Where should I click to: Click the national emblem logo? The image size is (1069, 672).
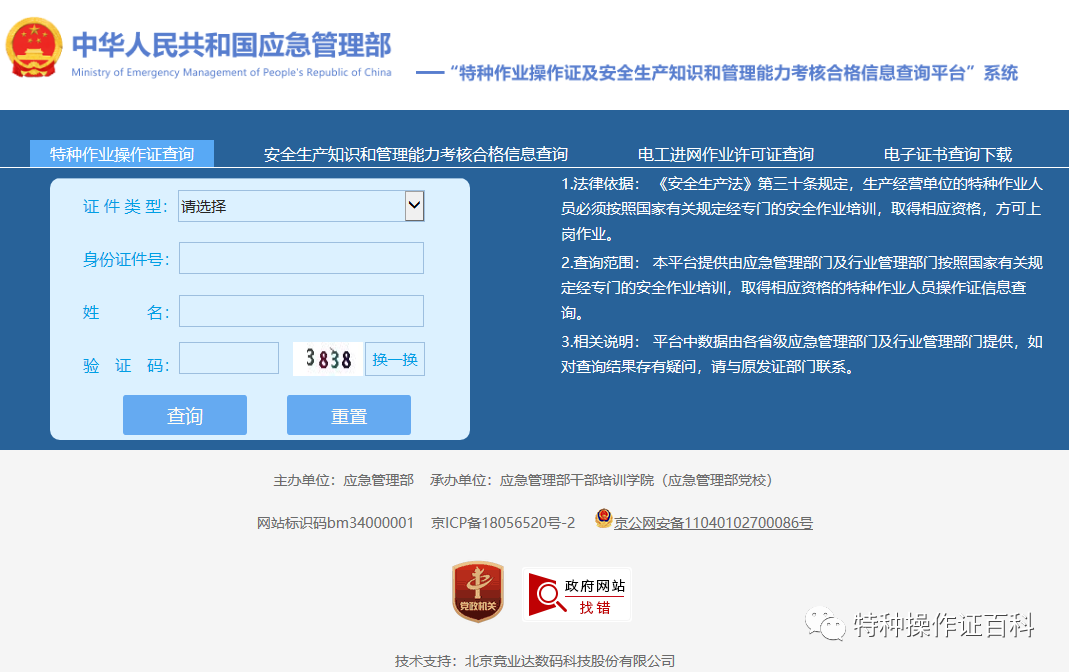tap(34, 48)
